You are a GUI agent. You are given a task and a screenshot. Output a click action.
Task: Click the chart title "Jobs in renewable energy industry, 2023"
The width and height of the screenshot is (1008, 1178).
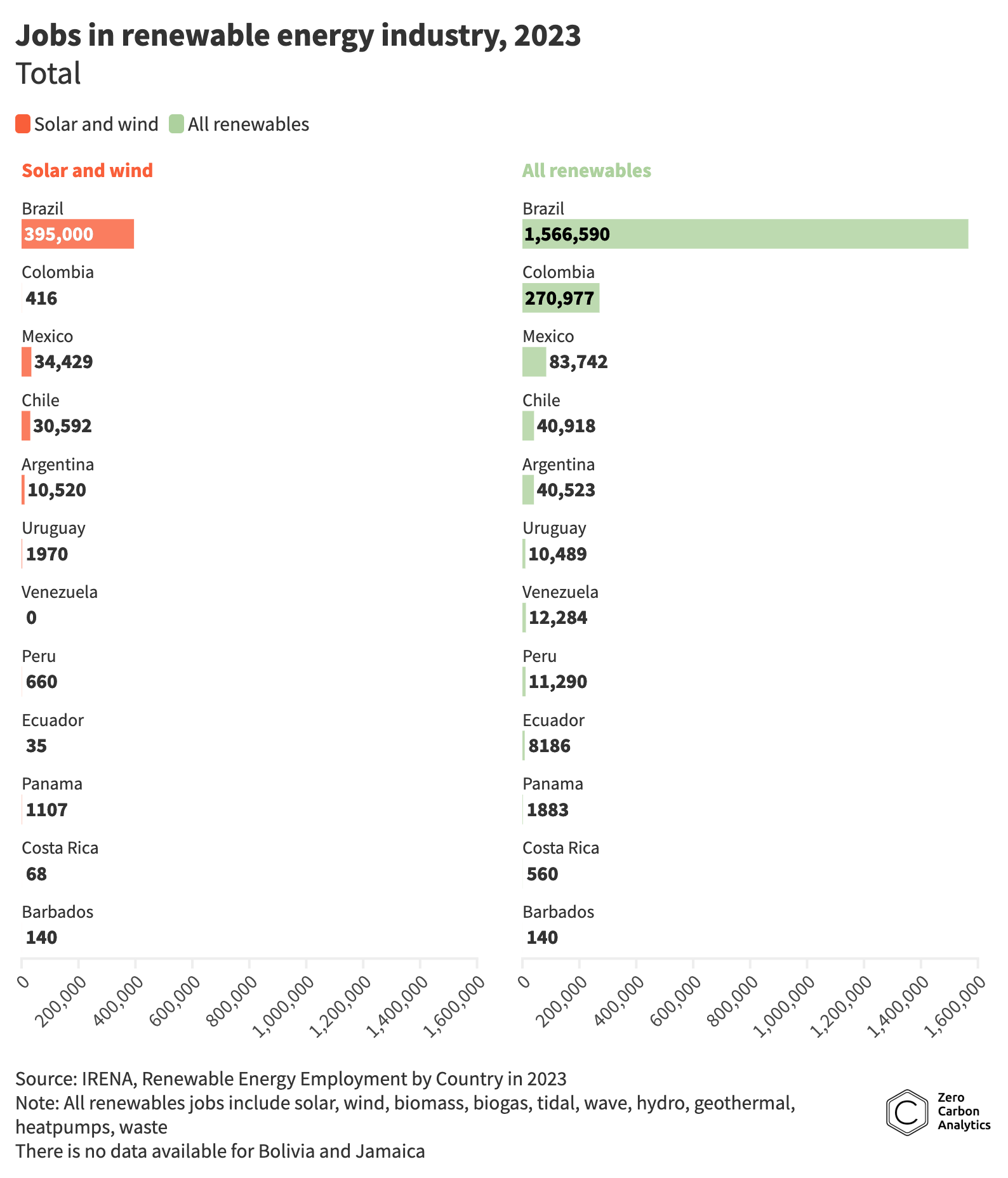(298, 36)
